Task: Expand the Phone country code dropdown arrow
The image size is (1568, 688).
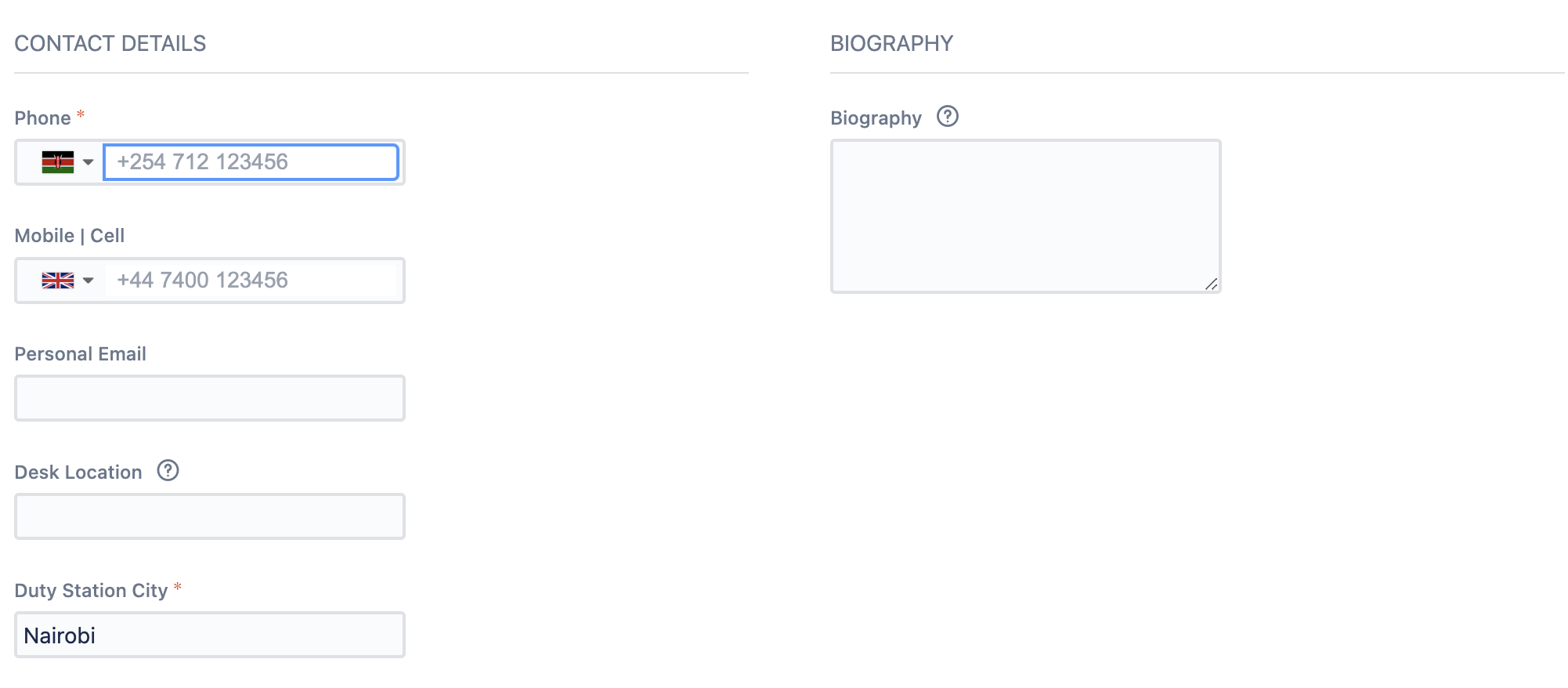Action: 89,162
